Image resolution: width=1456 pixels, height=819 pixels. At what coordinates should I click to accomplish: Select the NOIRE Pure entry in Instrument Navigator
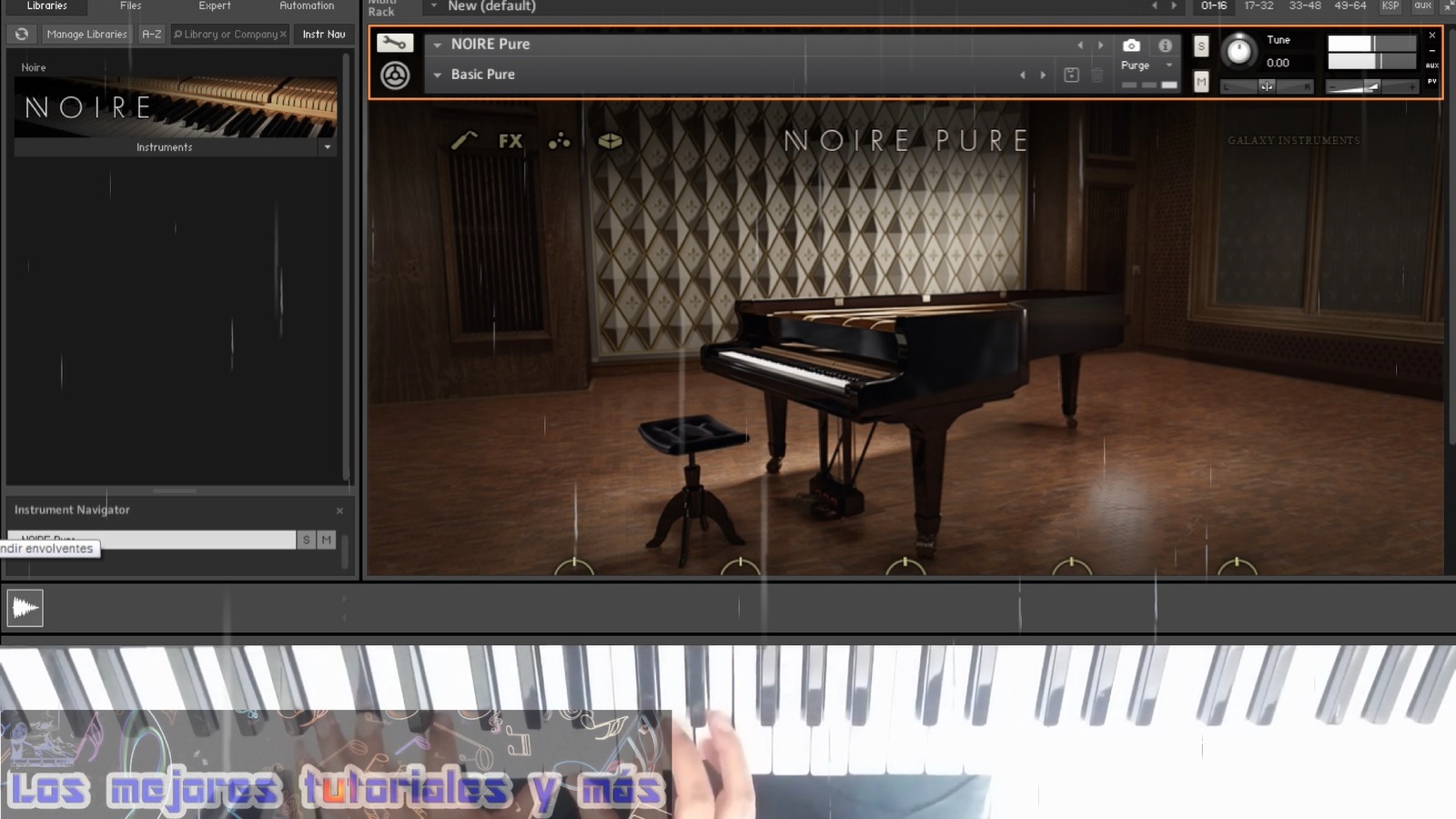[152, 540]
